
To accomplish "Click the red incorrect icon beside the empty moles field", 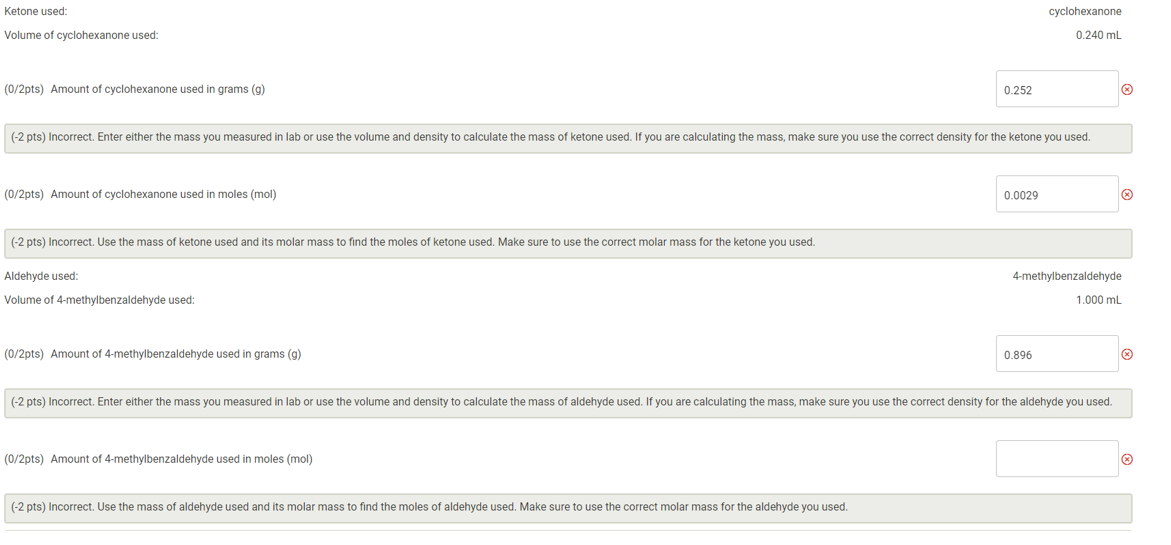I will 1127,459.
